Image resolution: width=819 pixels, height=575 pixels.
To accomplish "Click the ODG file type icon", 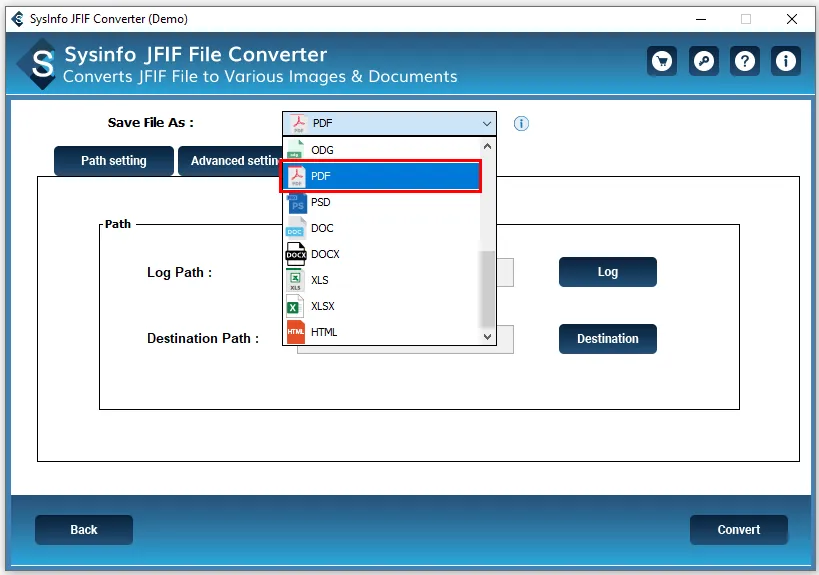I will pyautogui.click(x=296, y=149).
